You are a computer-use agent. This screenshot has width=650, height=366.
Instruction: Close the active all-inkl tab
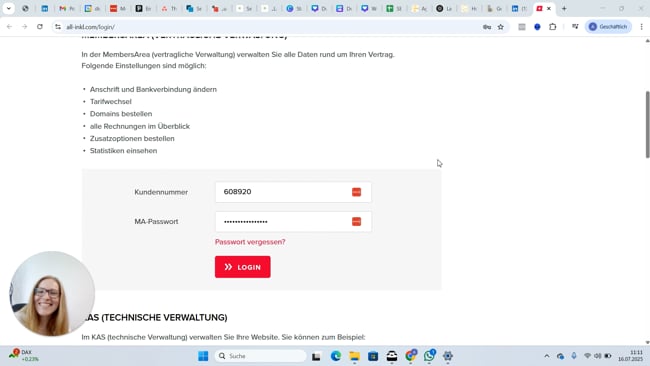coord(549,8)
